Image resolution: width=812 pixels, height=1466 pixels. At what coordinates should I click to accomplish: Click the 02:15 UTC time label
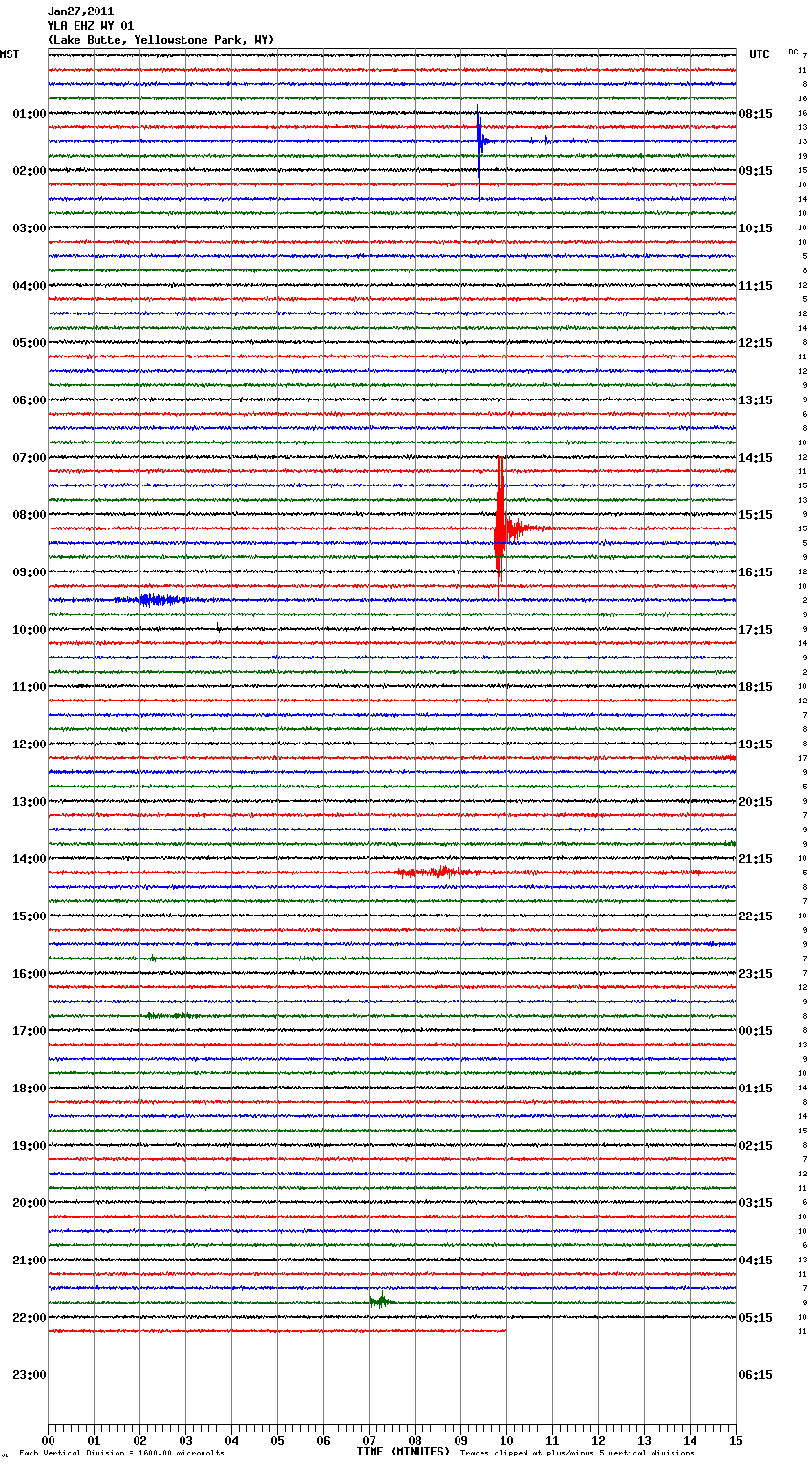tap(756, 1146)
